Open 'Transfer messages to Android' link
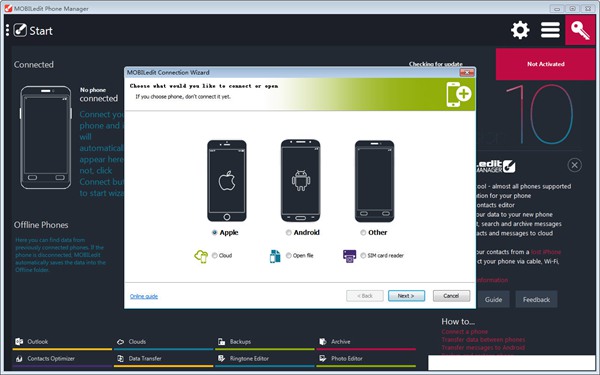The height and width of the screenshot is (375, 600). (483, 347)
